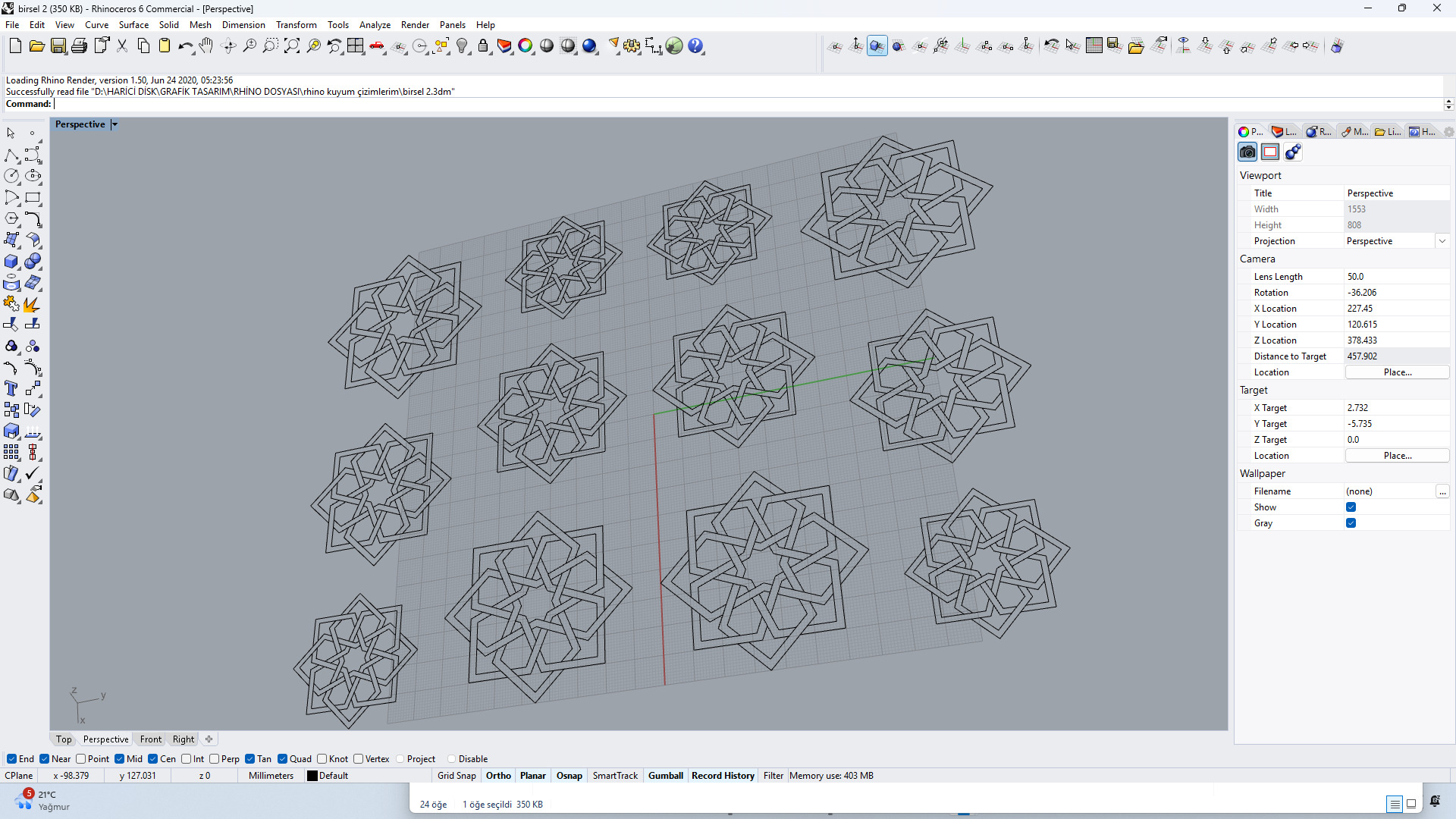The width and height of the screenshot is (1456, 819).
Task: Open the CPlane coordinate mode selector
Action: point(19,776)
